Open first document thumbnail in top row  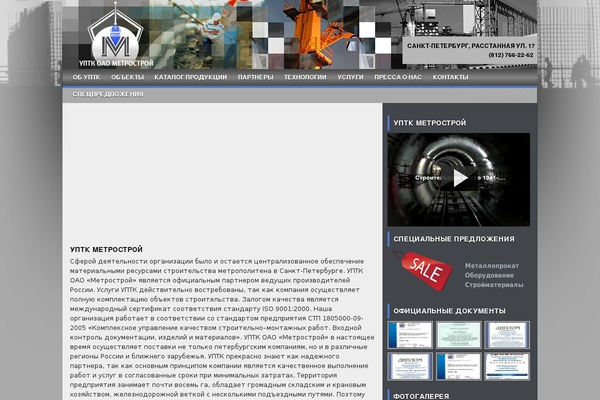pos(410,335)
